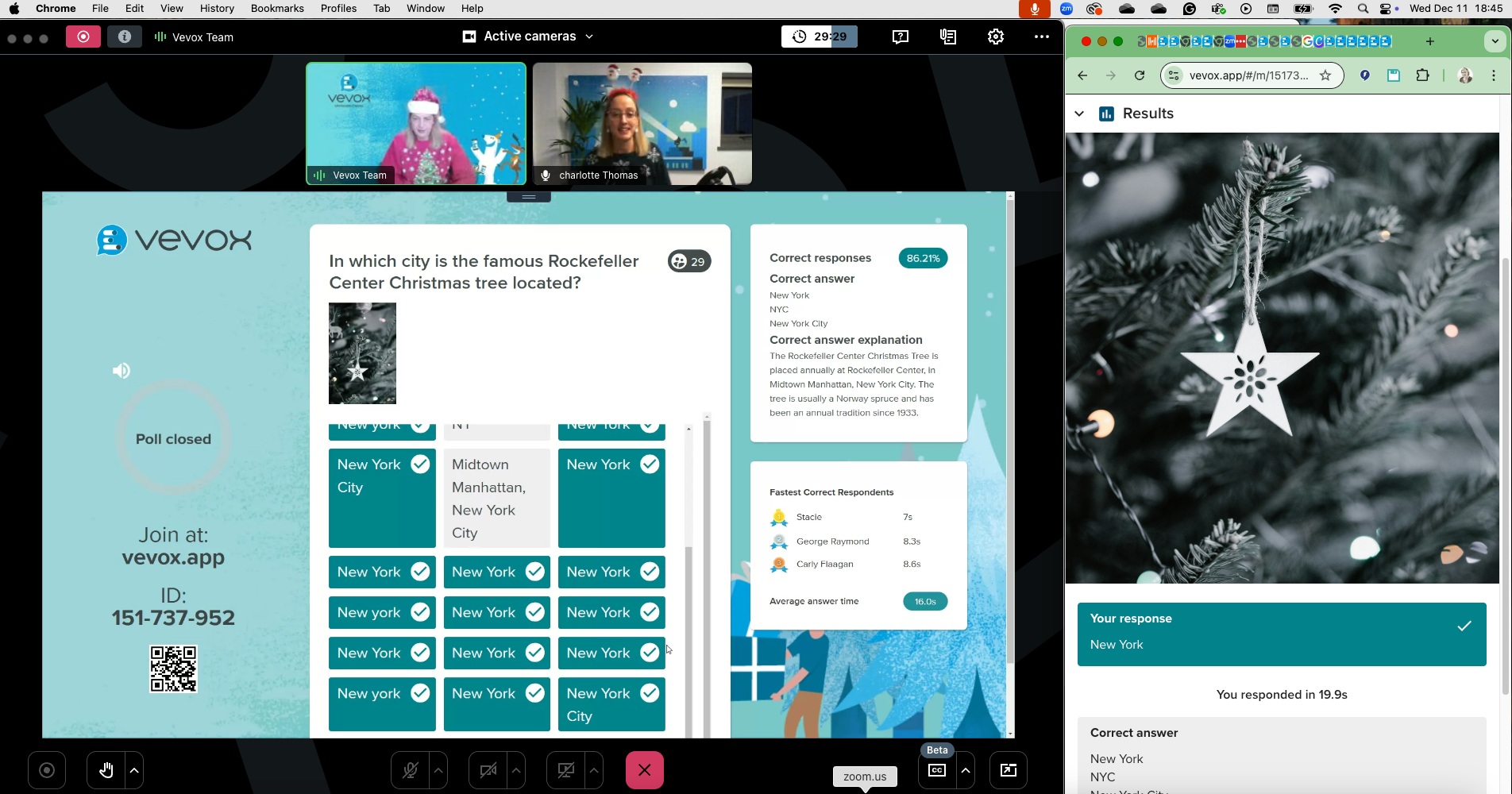Open the File menu
The width and height of the screenshot is (1512, 794).
coord(100,9)
